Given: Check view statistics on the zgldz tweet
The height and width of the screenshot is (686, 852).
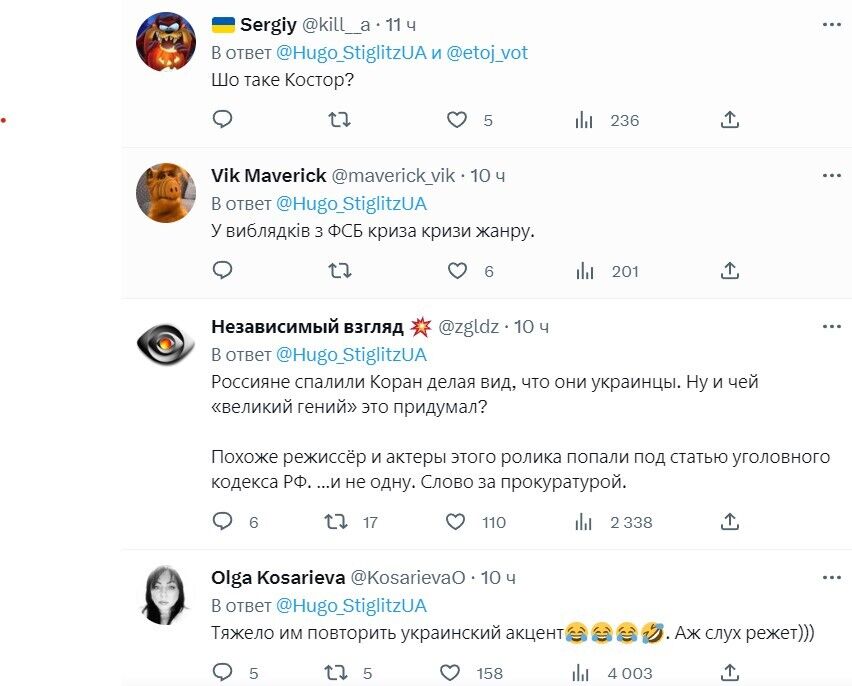Looking at the screenshot, I should pyautogui.click(x=582, y=522).
